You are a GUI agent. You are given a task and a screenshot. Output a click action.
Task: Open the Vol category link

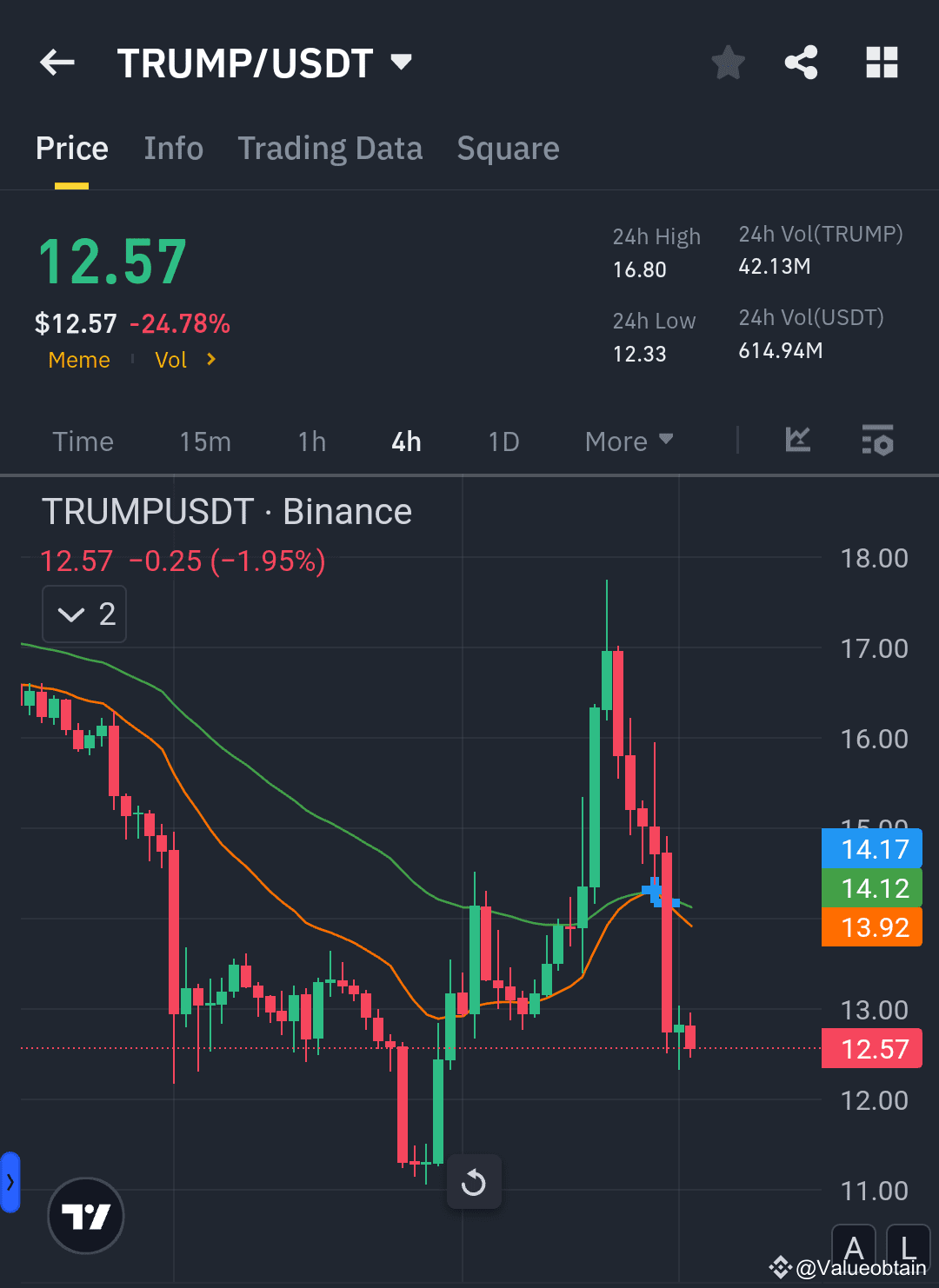(170, 359)
